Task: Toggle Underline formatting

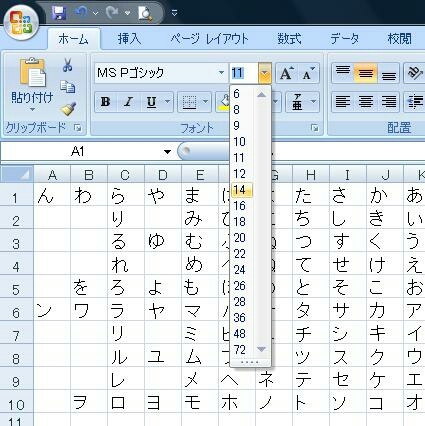Action: coord(152,102)
